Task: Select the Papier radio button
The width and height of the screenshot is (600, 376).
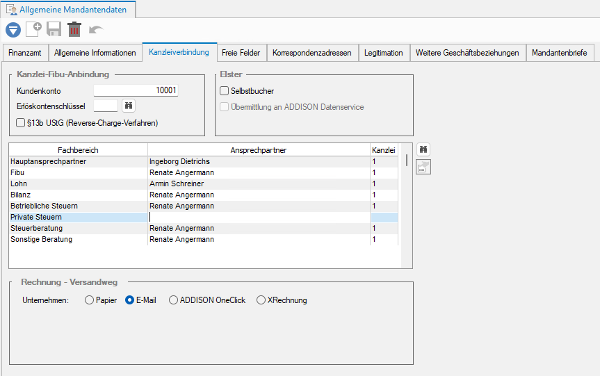Action: coord(89,300)
